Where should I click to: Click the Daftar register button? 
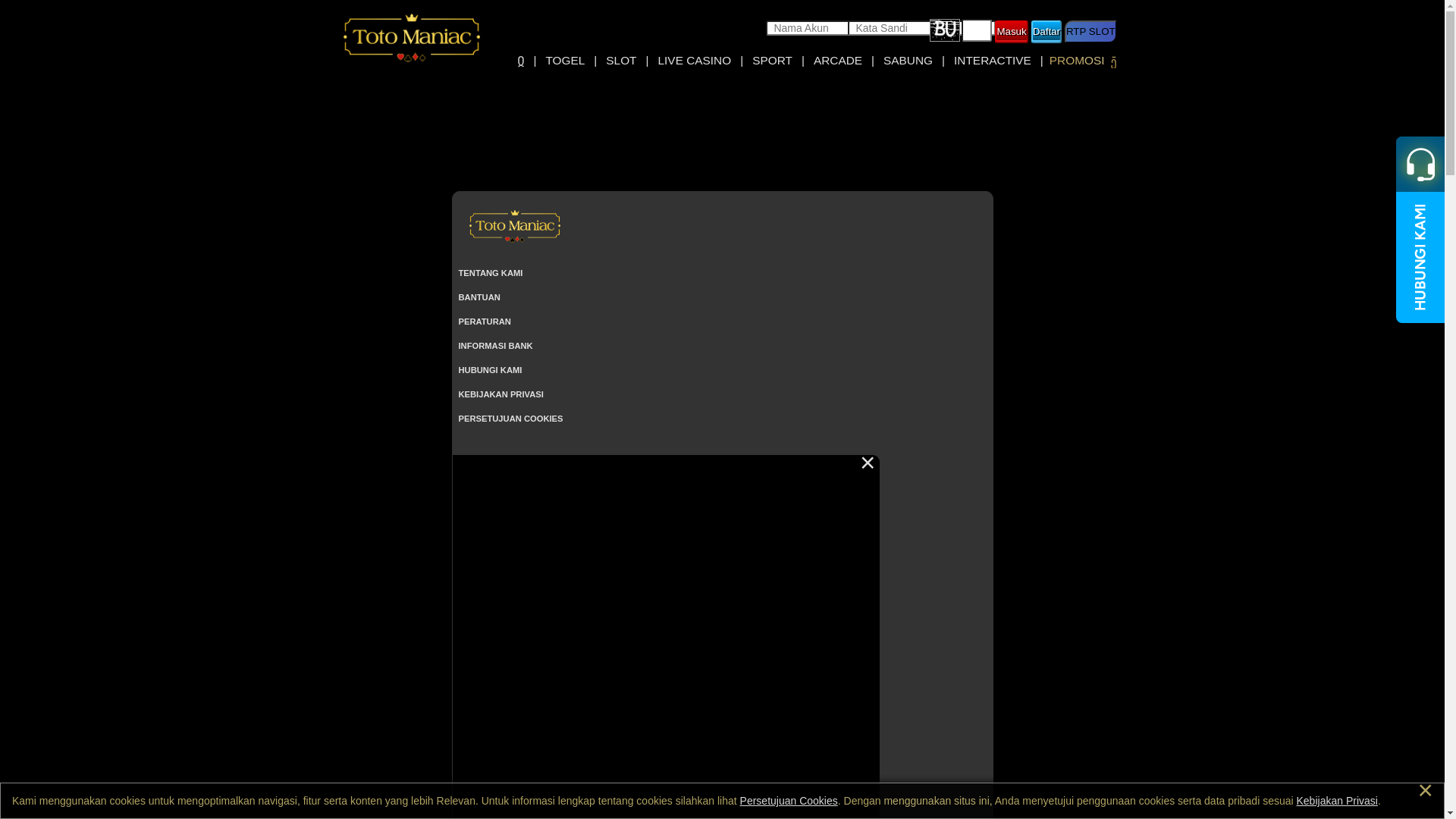point(1046,32)
